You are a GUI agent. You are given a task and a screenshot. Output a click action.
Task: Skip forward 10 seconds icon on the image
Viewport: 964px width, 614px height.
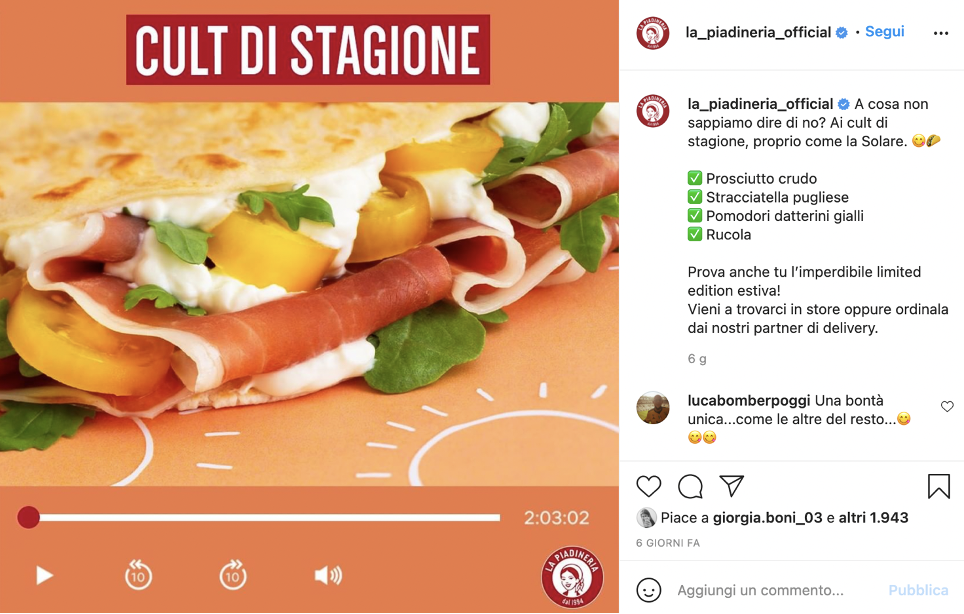(x=233, y=575)
